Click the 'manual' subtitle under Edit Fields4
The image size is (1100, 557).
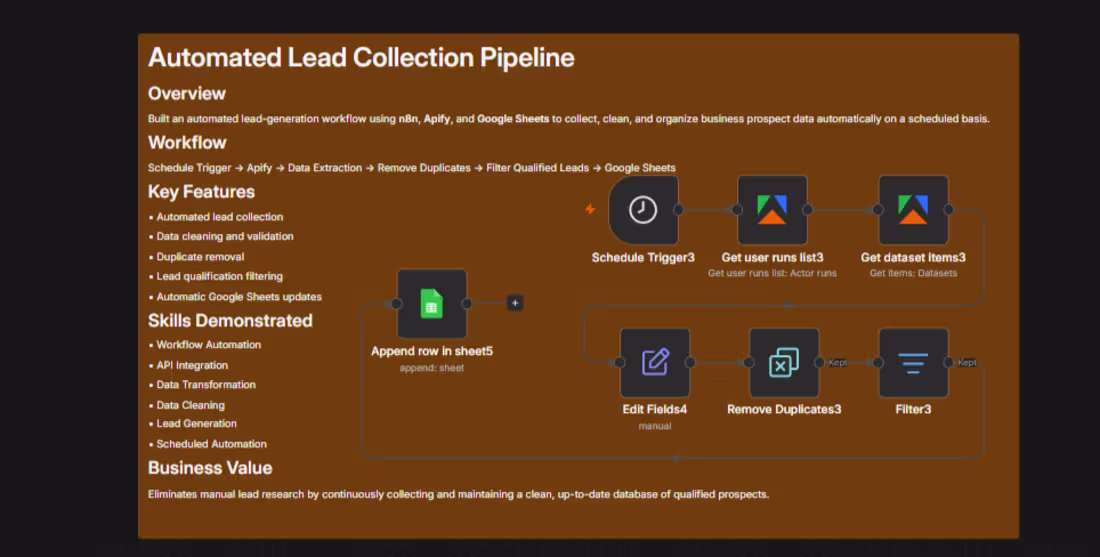point(655,426)
